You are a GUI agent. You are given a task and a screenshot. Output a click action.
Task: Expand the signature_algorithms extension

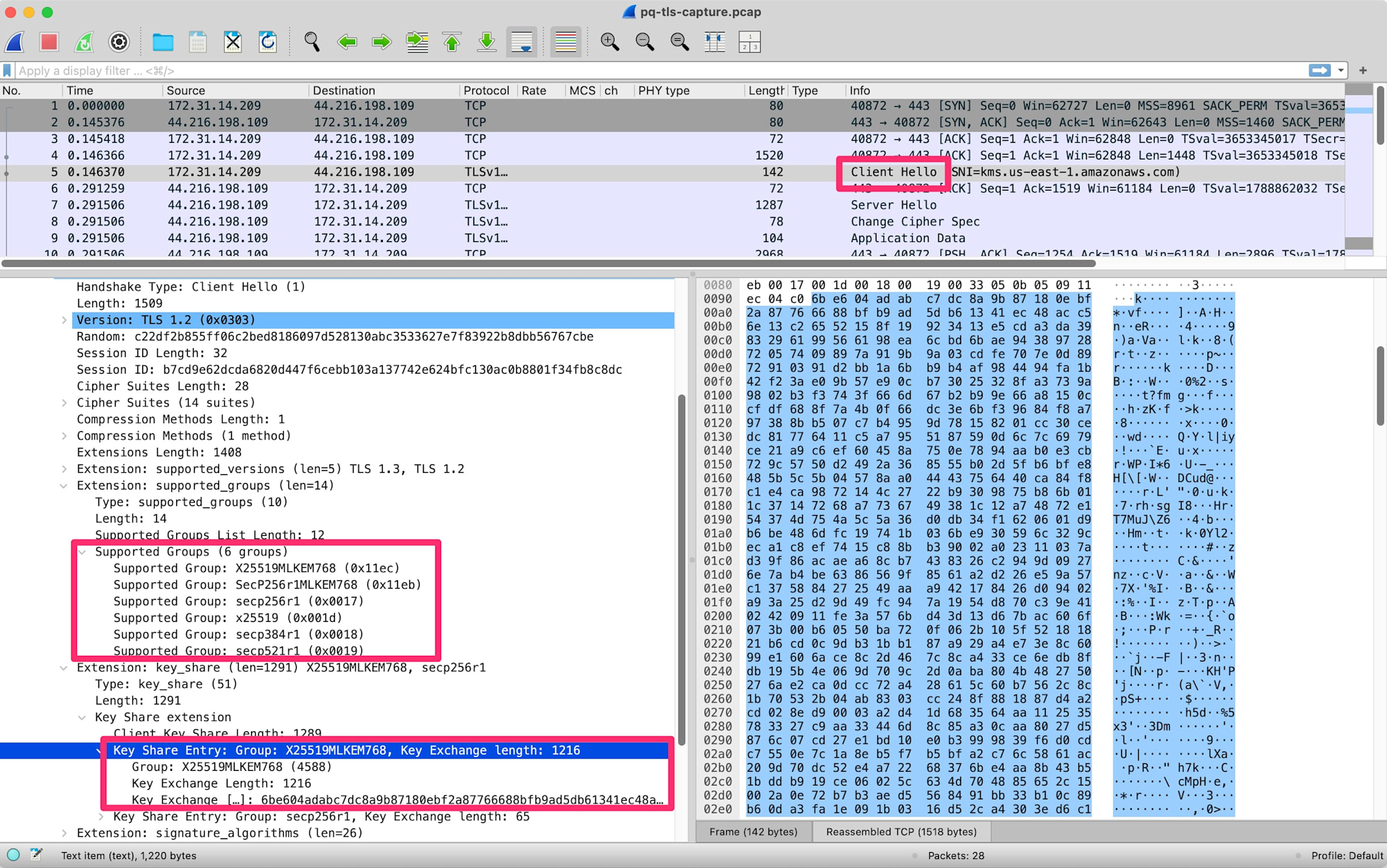coord(64,833)
